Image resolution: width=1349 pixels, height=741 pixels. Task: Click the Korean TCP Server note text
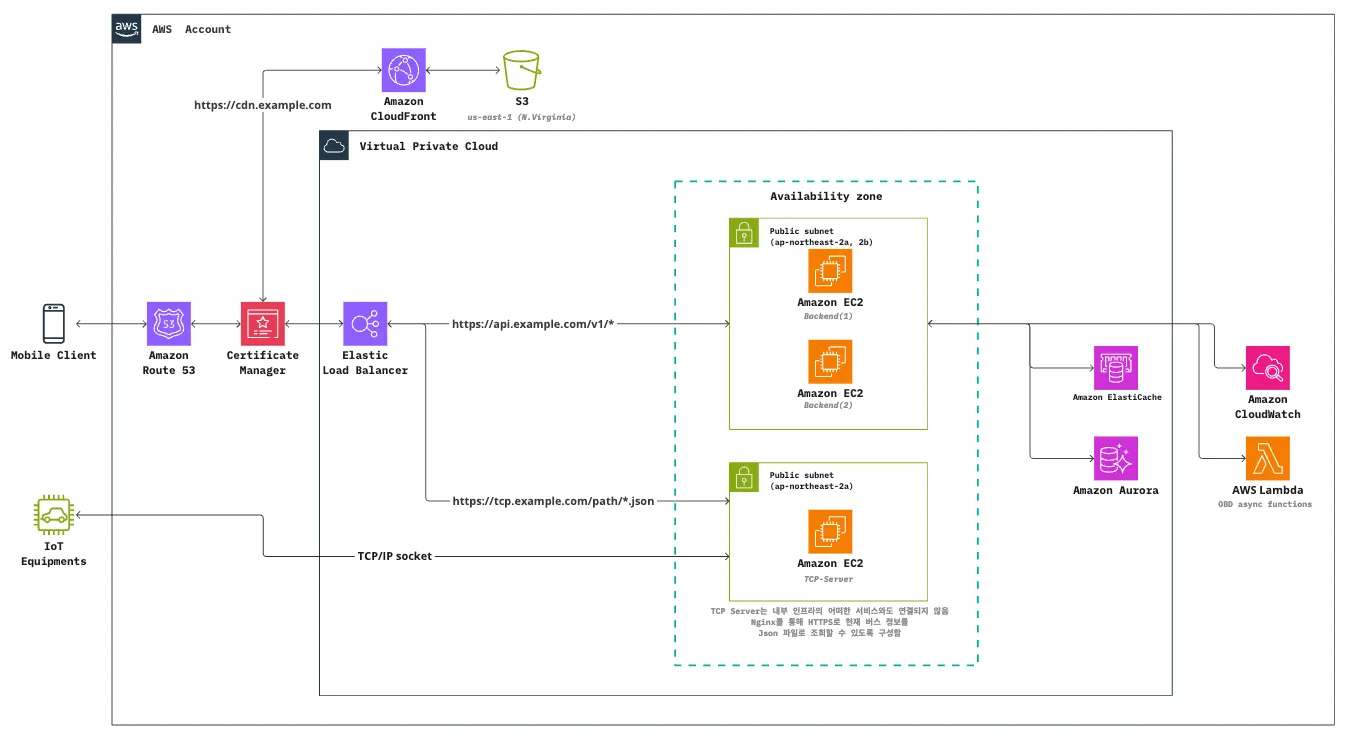[829, 621]
